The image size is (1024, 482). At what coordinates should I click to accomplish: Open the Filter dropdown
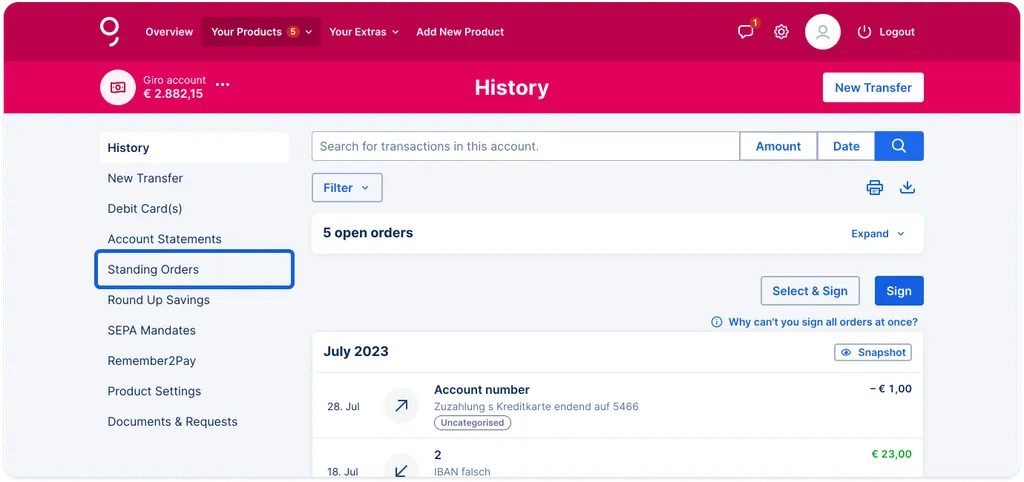347,187
